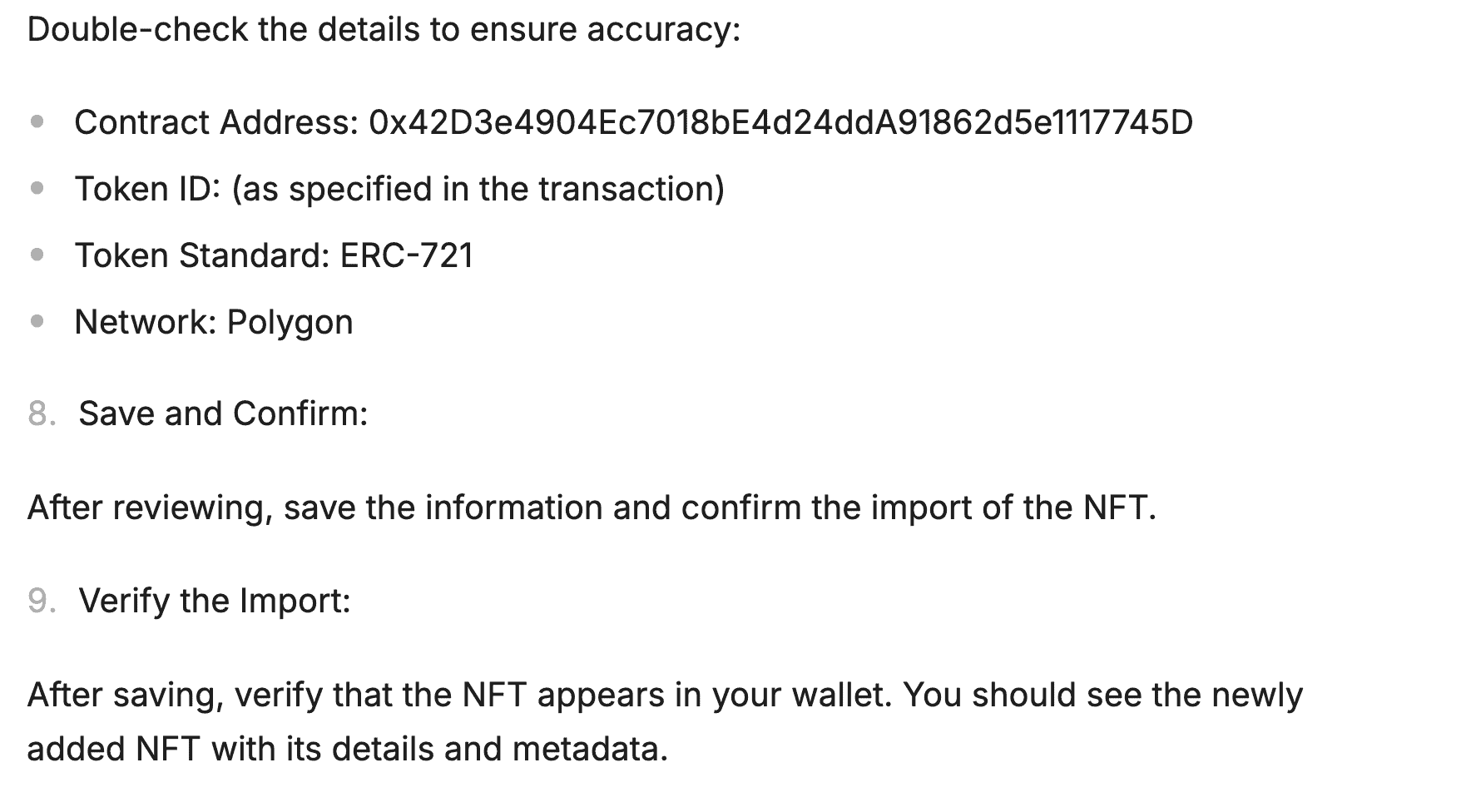Click the 'Network:' label
The height and width of the screenshot is (812, 1461).
[146, 322]
